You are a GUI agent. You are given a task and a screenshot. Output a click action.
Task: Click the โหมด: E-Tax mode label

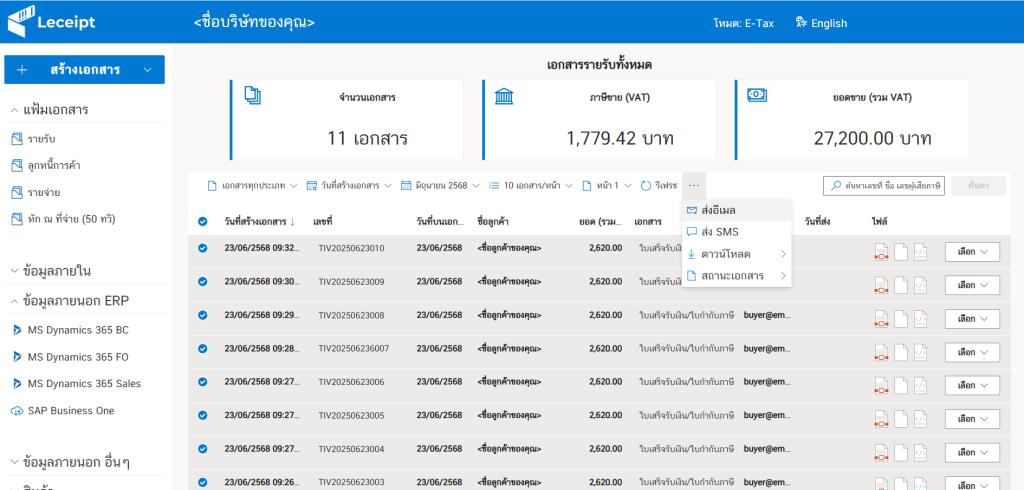click(x=743, y=23)
